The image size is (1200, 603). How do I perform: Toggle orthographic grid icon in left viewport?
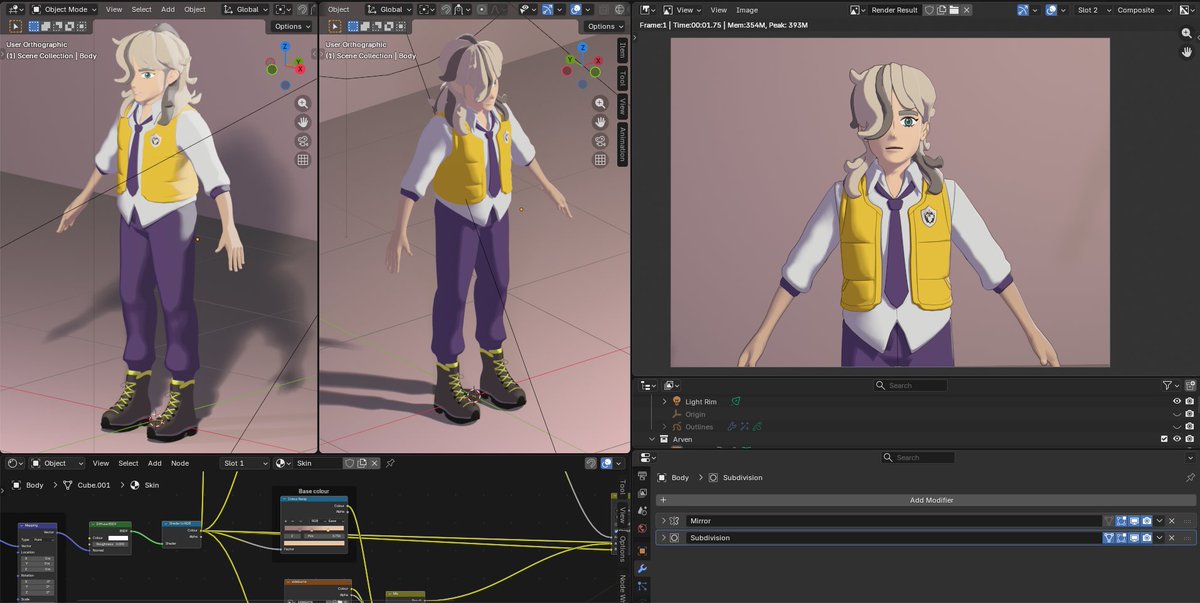pos(303,160)
